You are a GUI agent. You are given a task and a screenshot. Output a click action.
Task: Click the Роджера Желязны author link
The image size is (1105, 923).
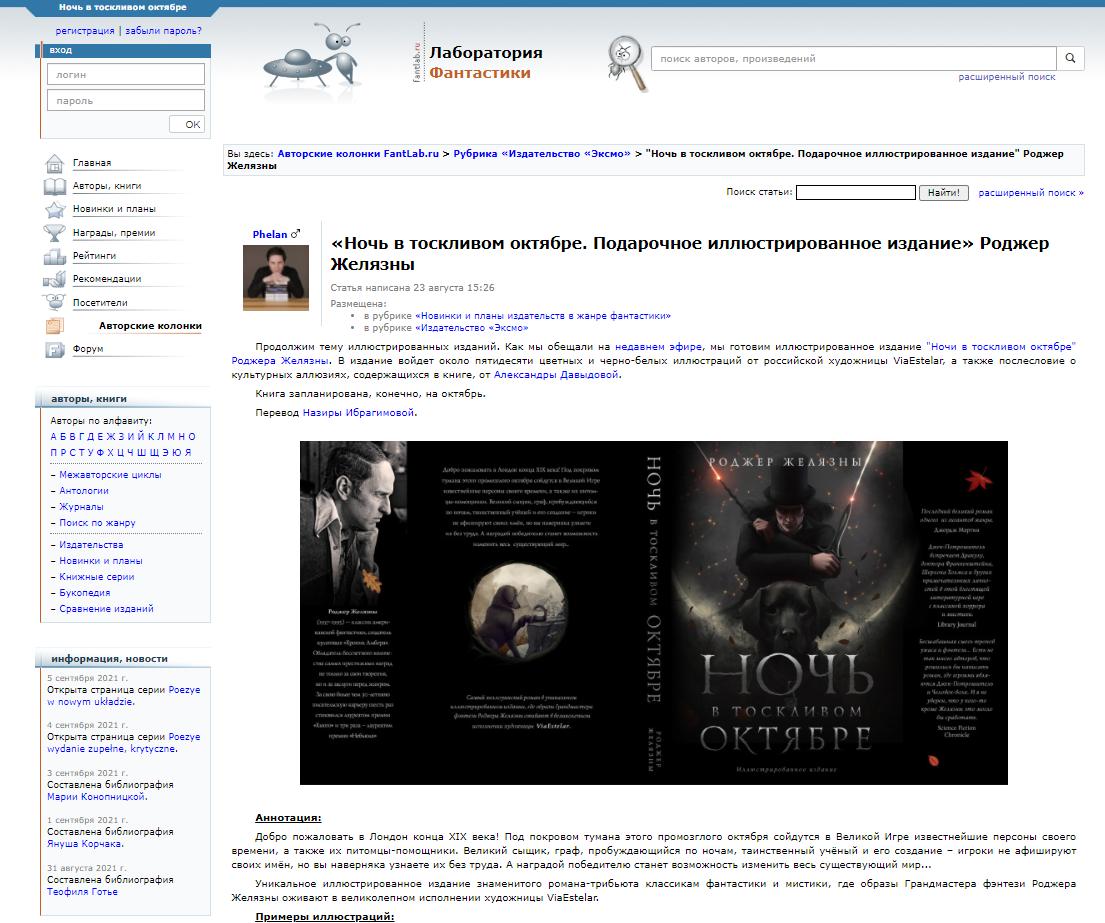280,361
